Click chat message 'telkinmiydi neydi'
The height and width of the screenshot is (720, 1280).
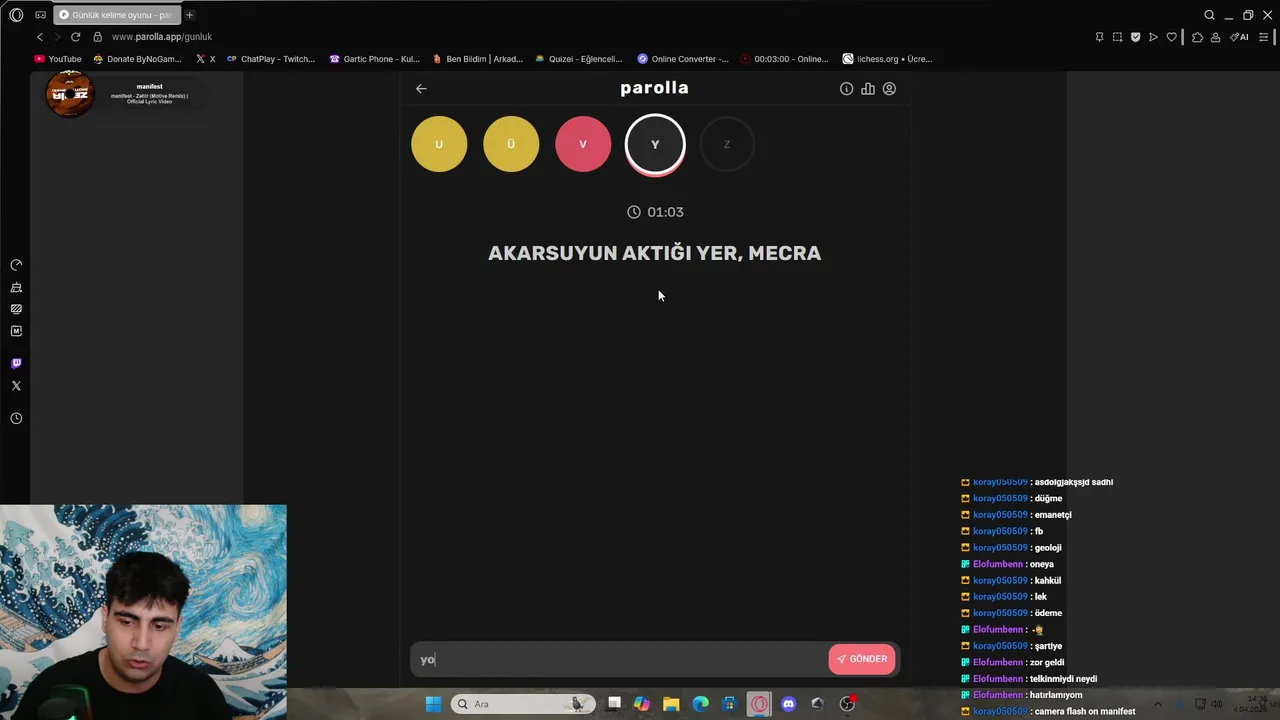(x=1065, y=679)
